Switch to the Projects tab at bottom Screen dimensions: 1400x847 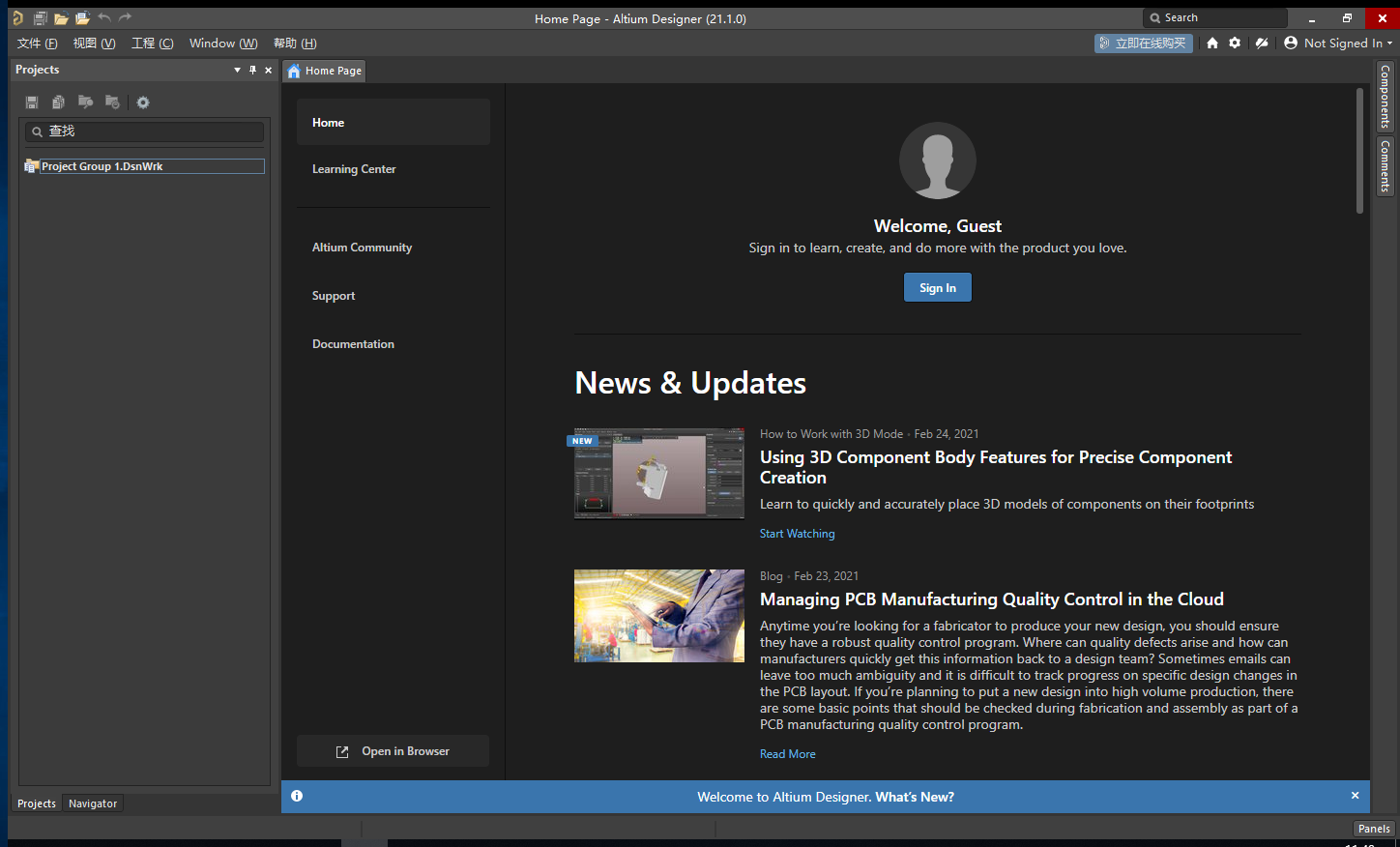[x=37, y=803]
